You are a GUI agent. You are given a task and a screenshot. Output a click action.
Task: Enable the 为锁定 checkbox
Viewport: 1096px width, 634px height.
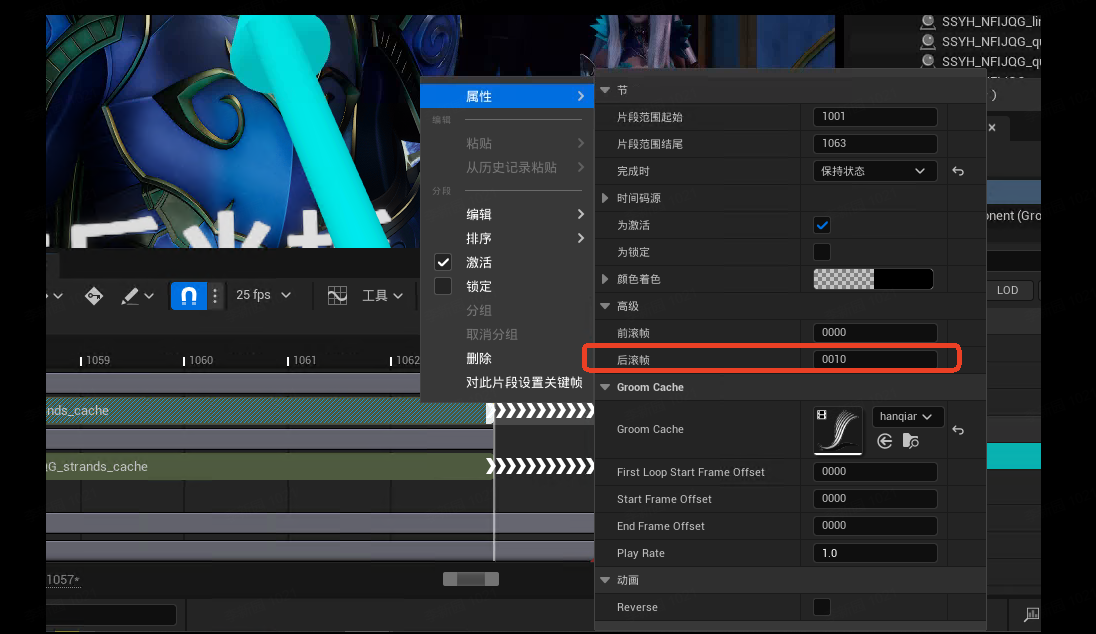pos(822,252)
